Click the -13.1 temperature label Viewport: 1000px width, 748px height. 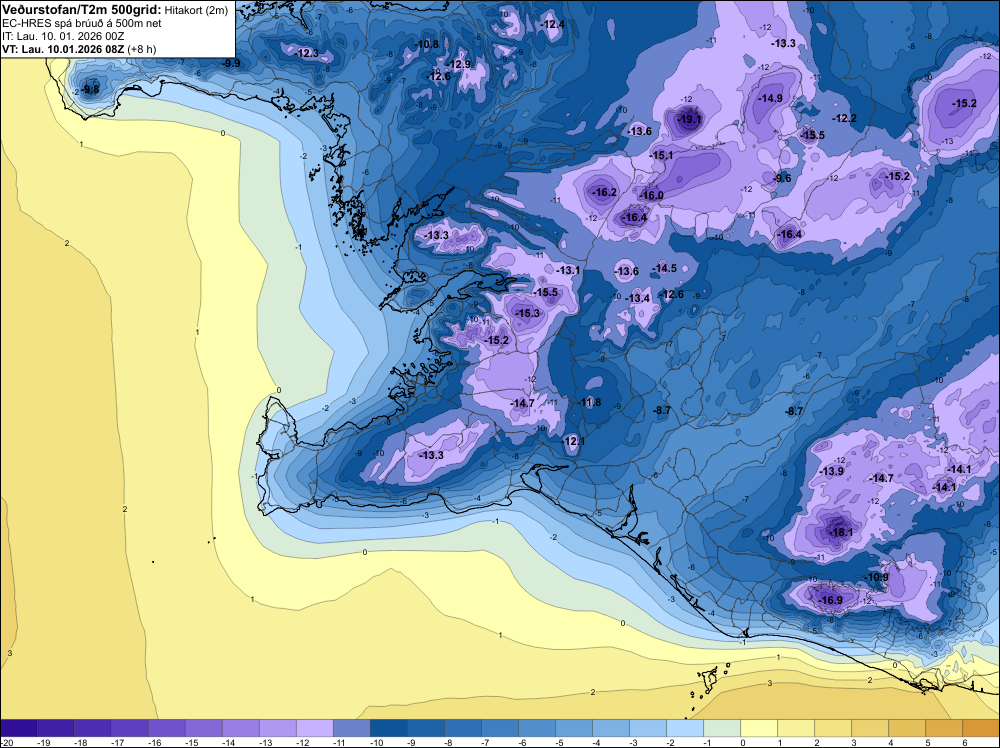[x=568, y=270]
